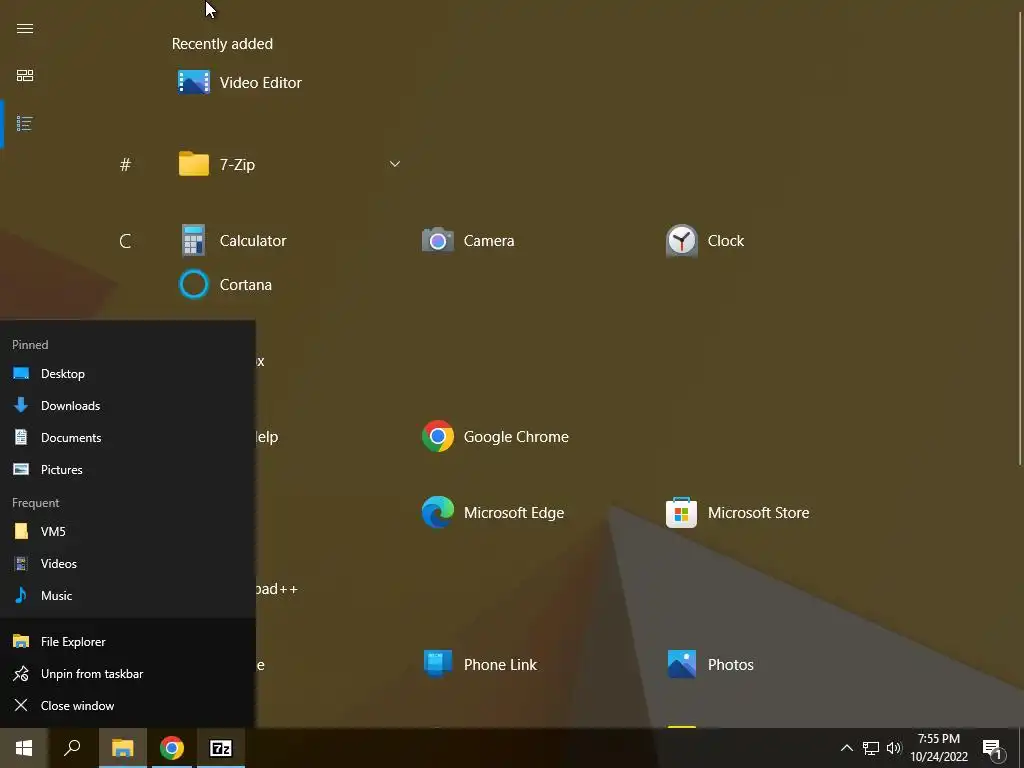The height and width of the screenshot is (768, 1024).
Task: Open the network status tray icon
Action: pos(871,748)
